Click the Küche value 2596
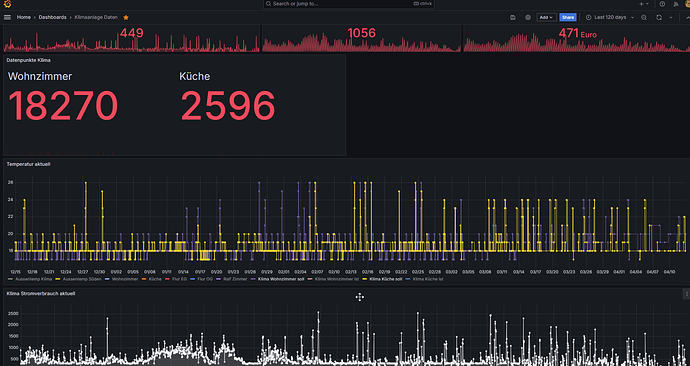Screen dimensions: 690x366 tap(228, 106)
